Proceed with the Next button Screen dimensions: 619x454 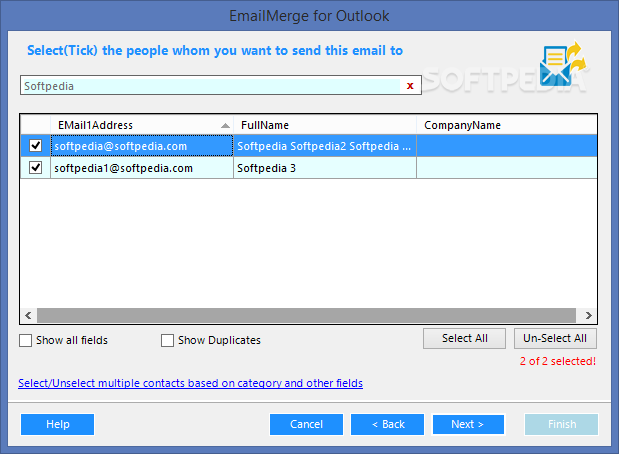tap(468, 424)
